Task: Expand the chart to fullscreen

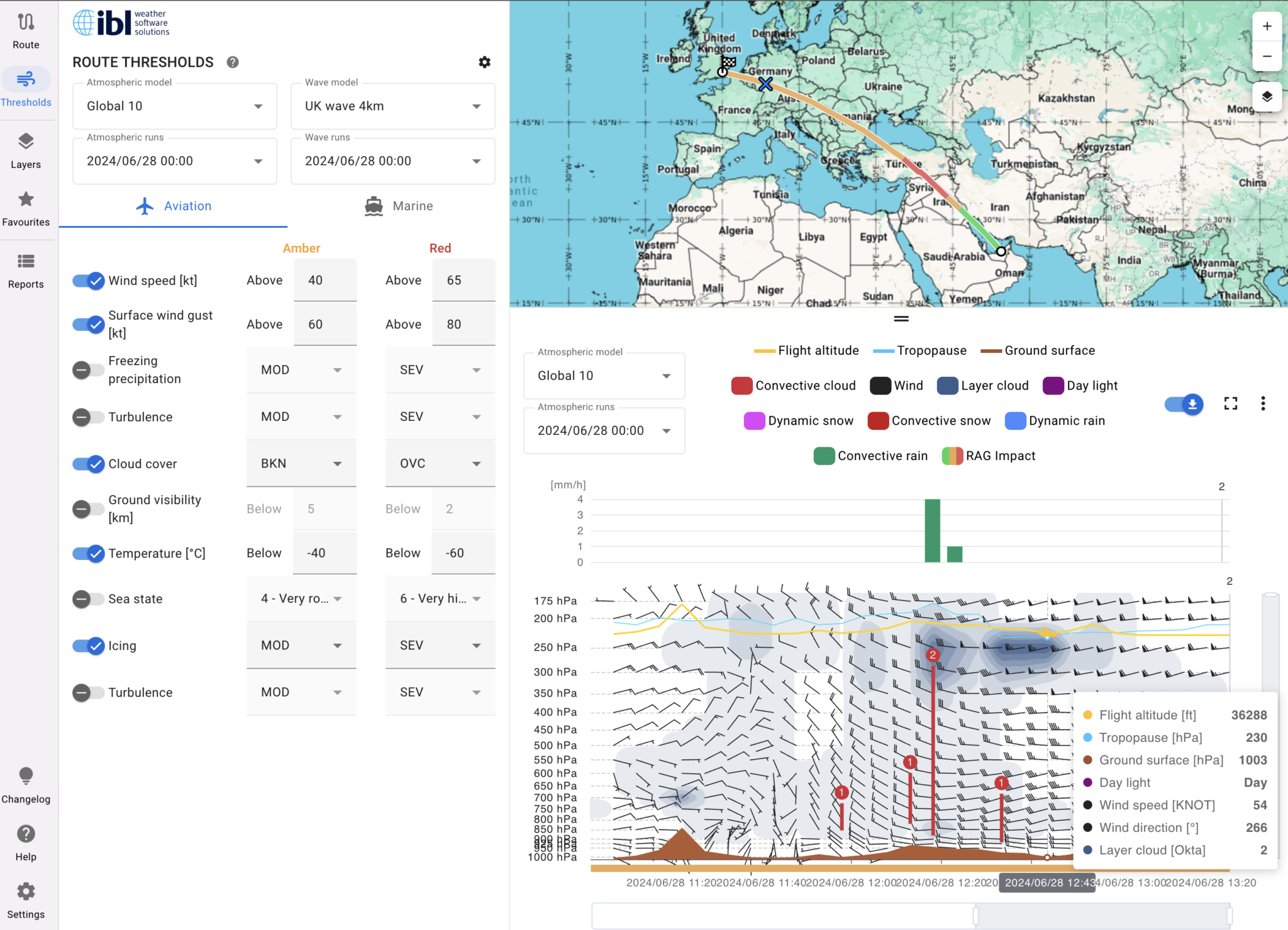Action: [x=1231, y=403]
